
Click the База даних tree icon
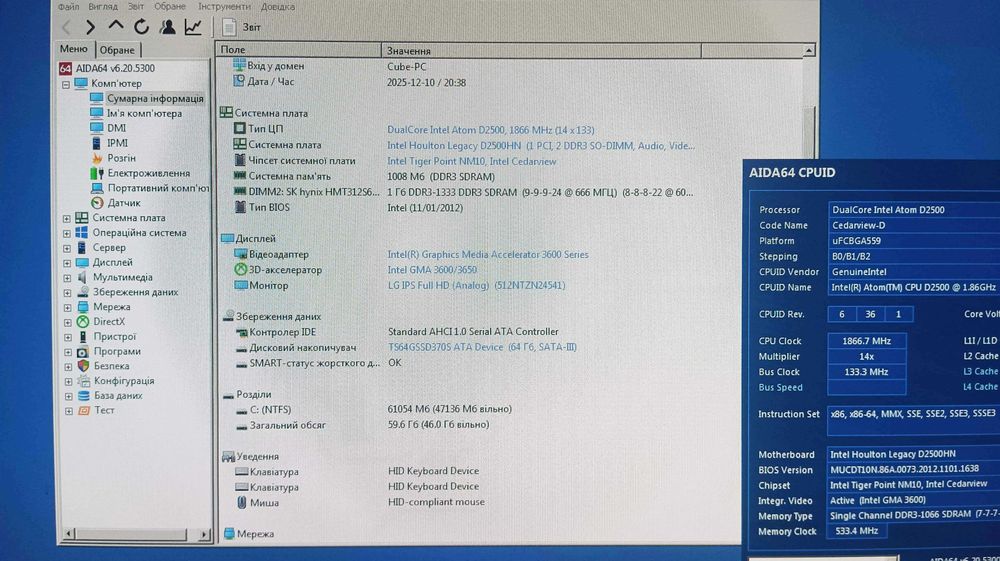coord(84,395)
